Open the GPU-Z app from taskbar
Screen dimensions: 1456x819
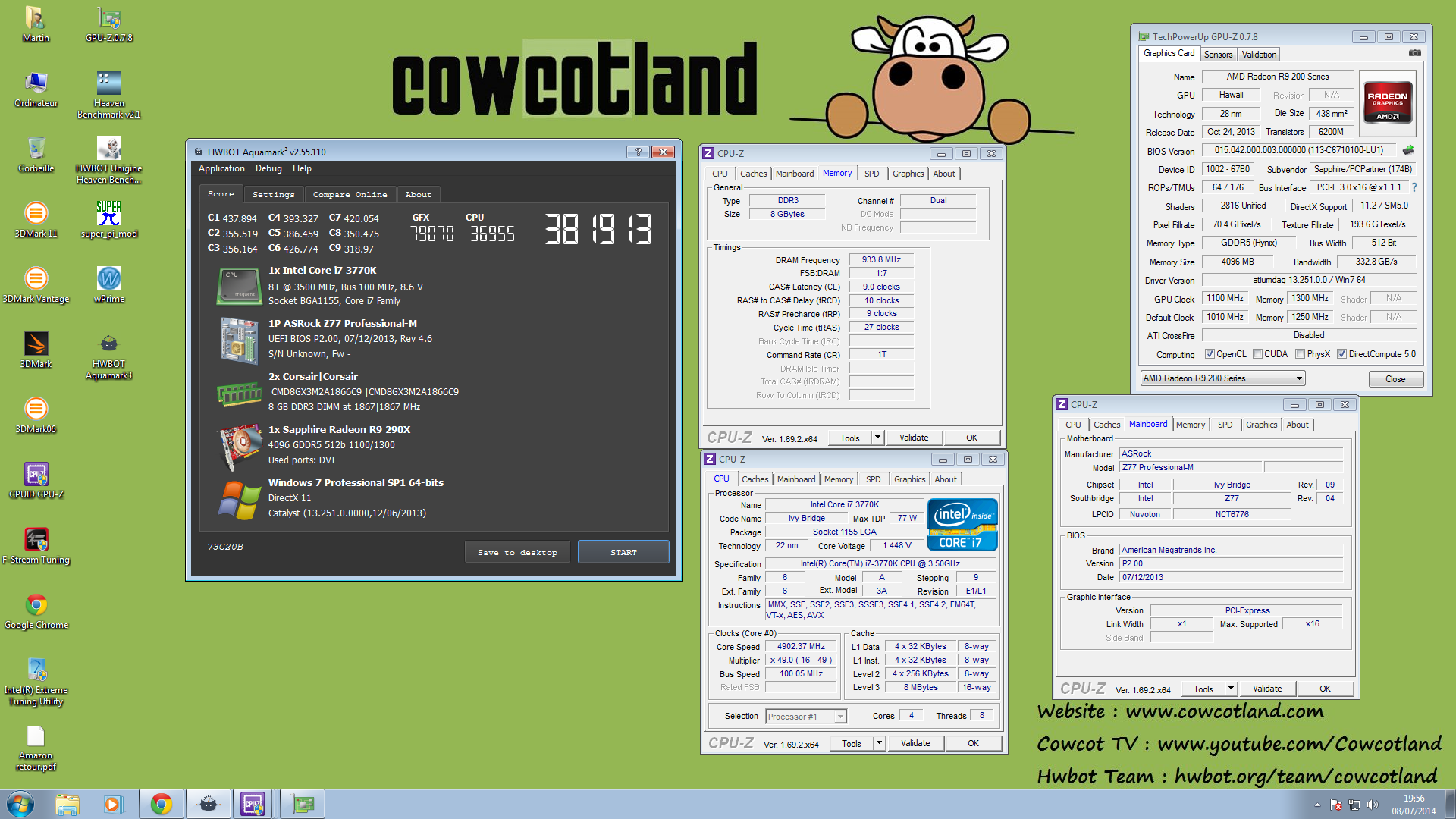pyautogui.click(x=303, y=804)
